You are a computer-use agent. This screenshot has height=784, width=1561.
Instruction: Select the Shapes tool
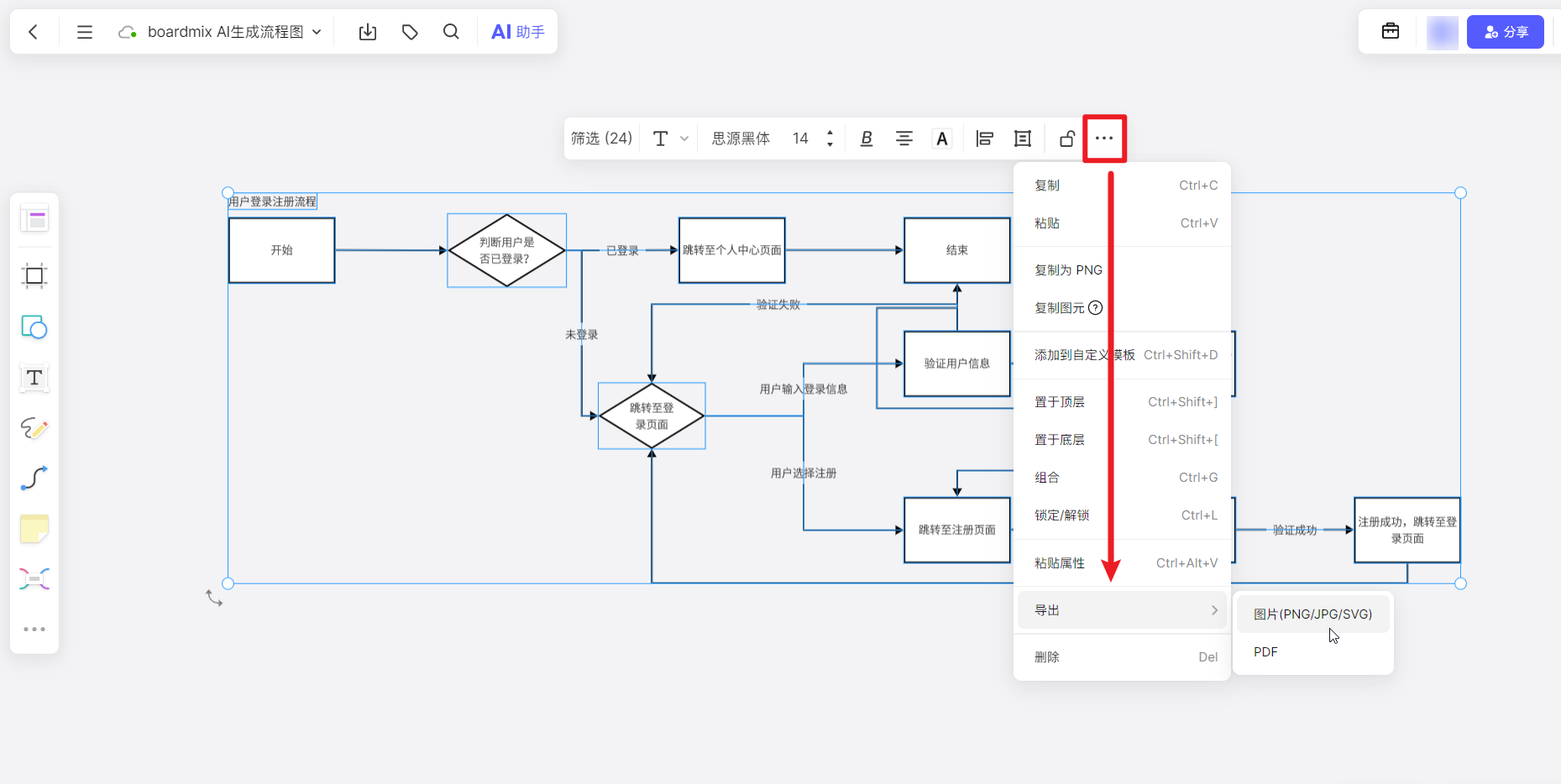34,327
